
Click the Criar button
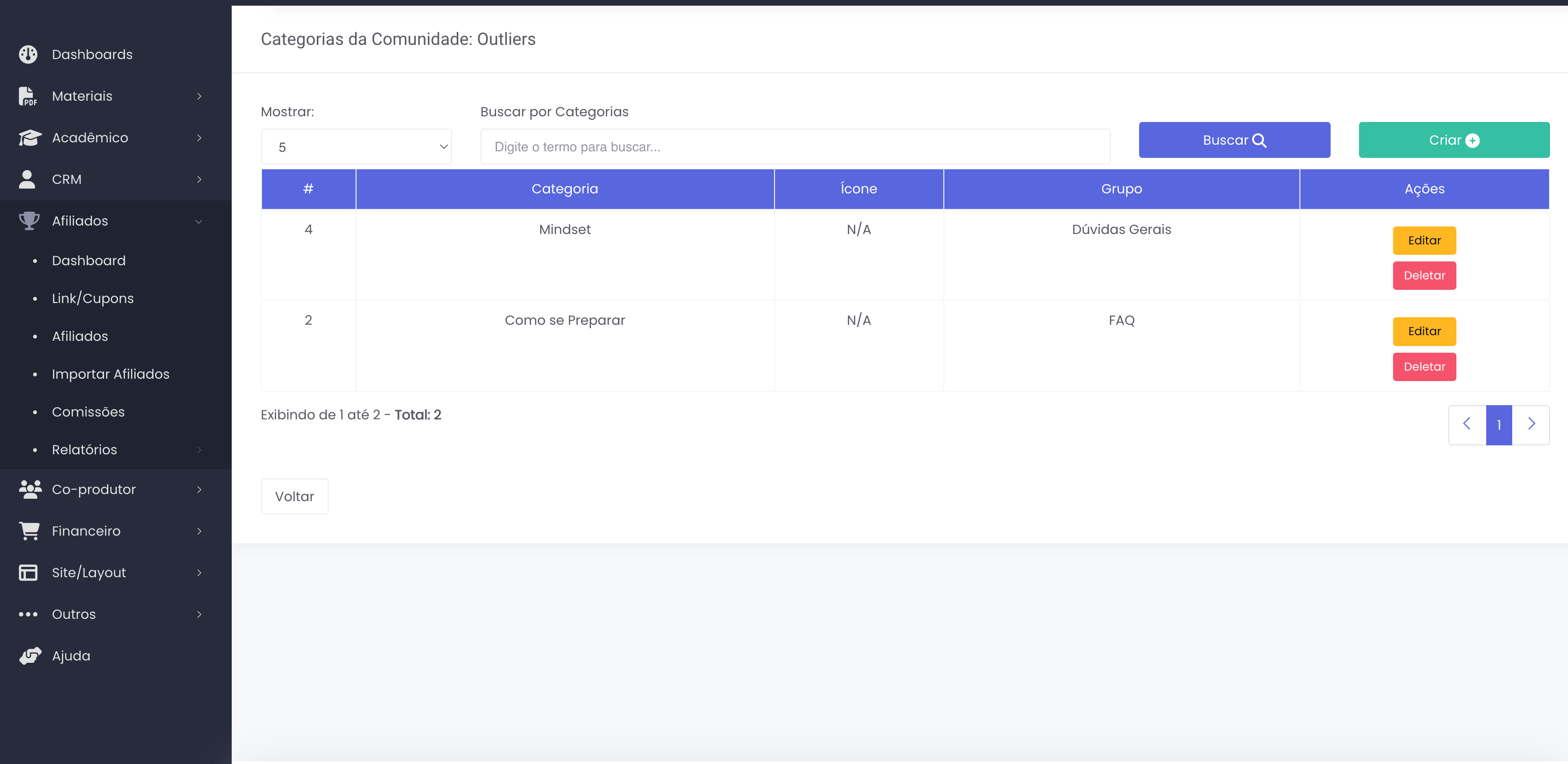(1454, 140)
